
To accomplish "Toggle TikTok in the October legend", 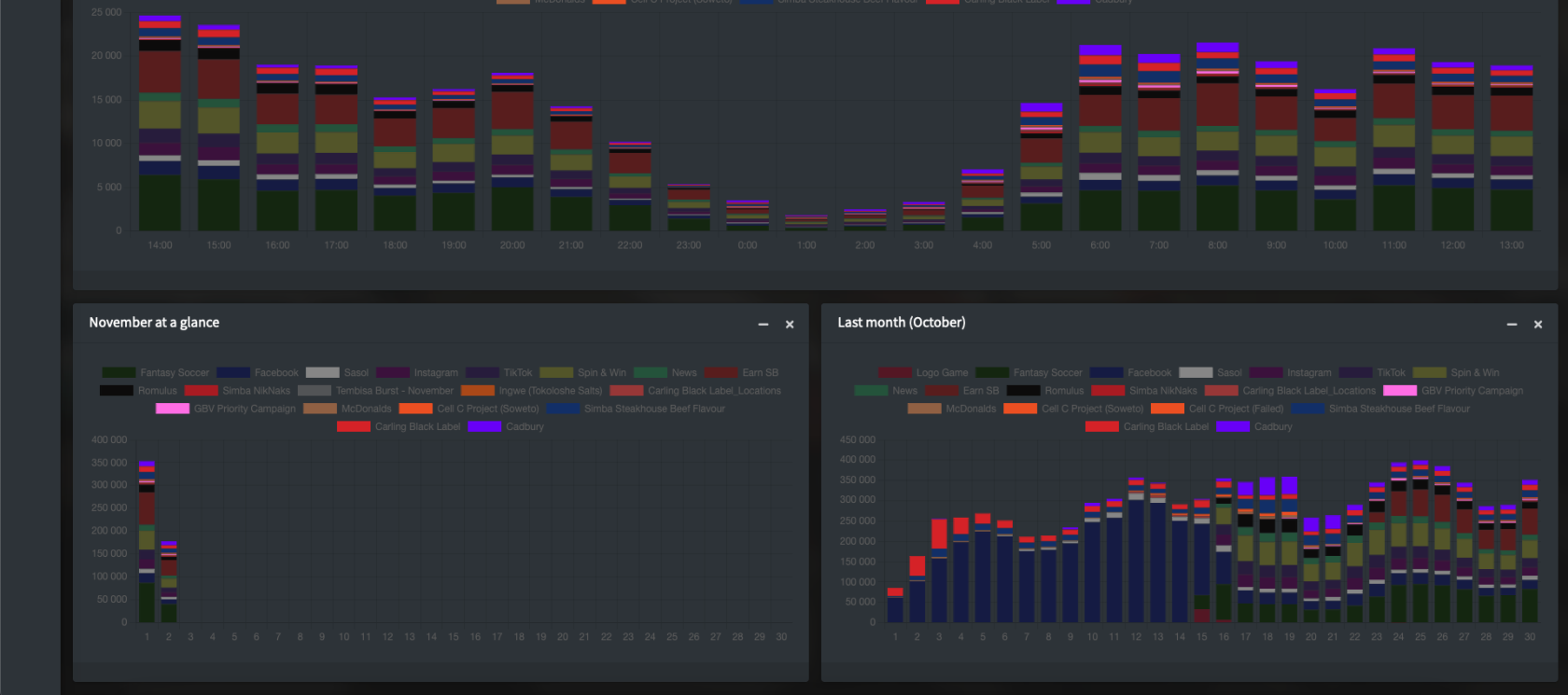I will coord(1372,372).
